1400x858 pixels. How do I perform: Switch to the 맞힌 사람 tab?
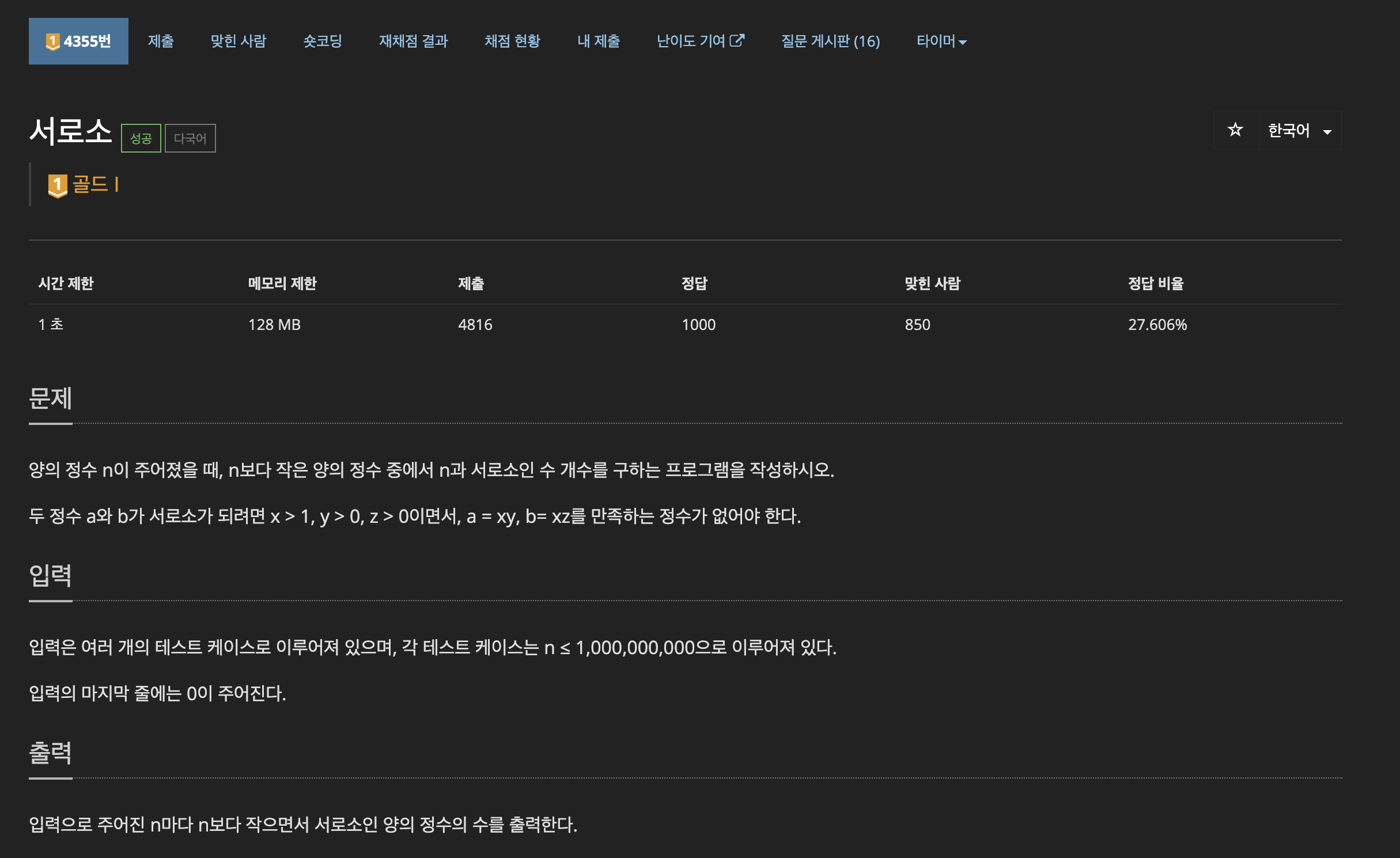click(239, 41)
